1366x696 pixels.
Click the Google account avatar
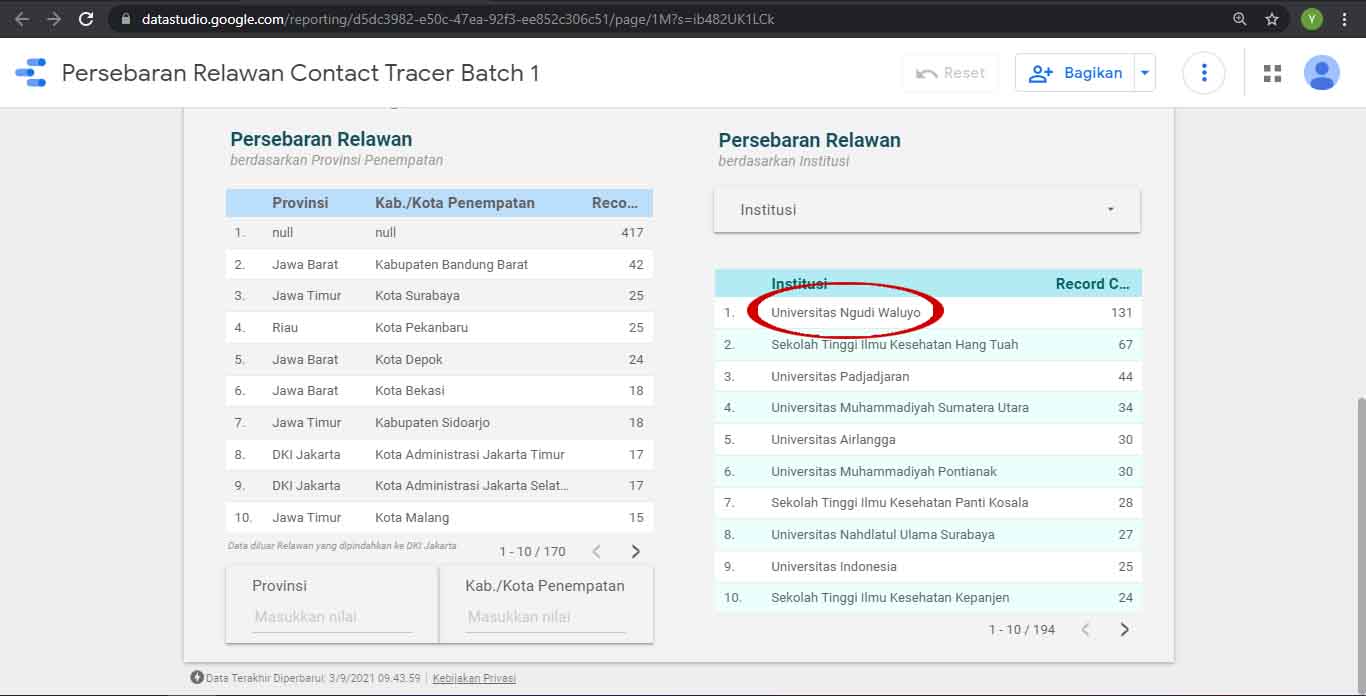1321,73
